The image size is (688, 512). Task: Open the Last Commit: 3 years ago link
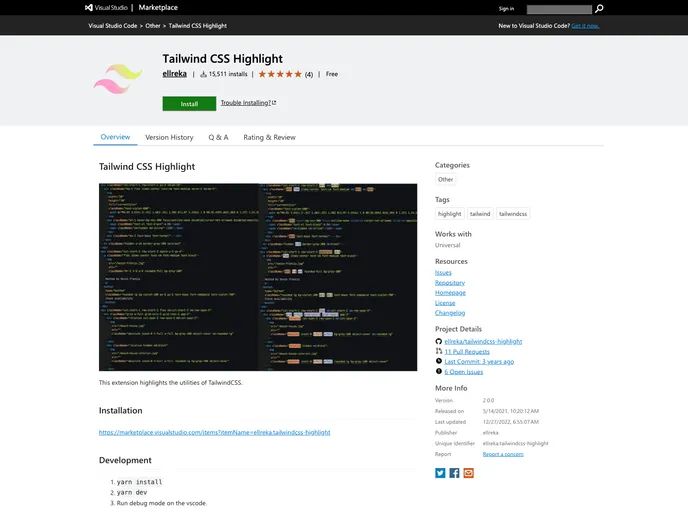479,362
